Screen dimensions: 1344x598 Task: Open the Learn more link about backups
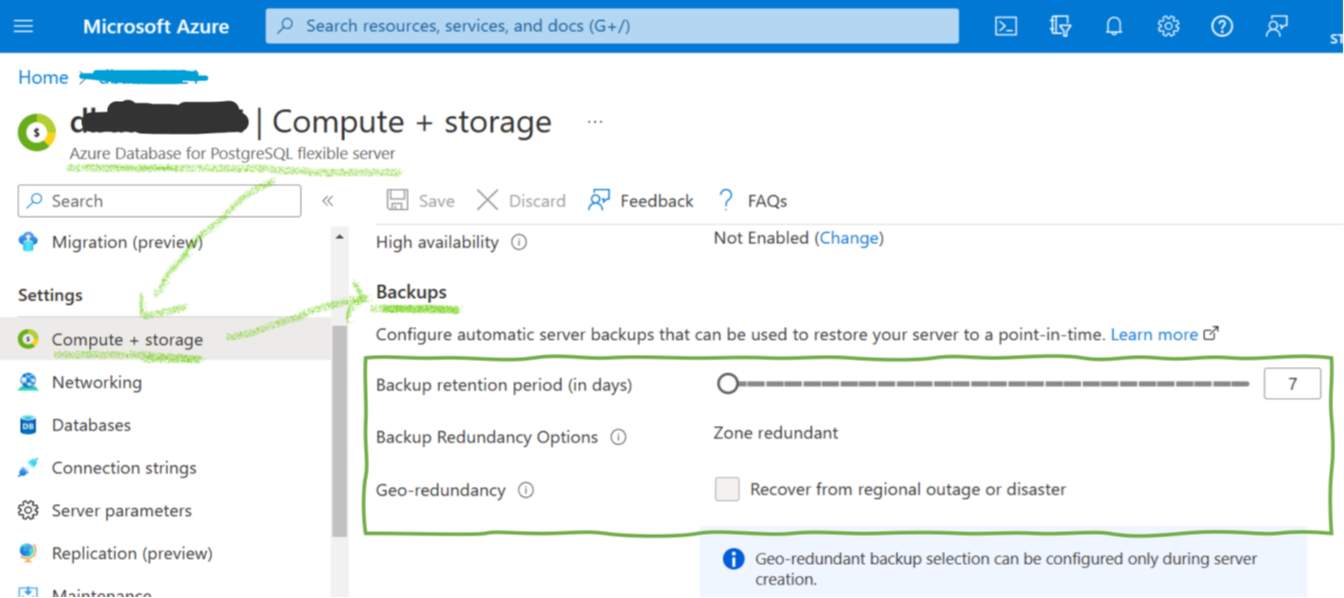tap(1154, 335)
